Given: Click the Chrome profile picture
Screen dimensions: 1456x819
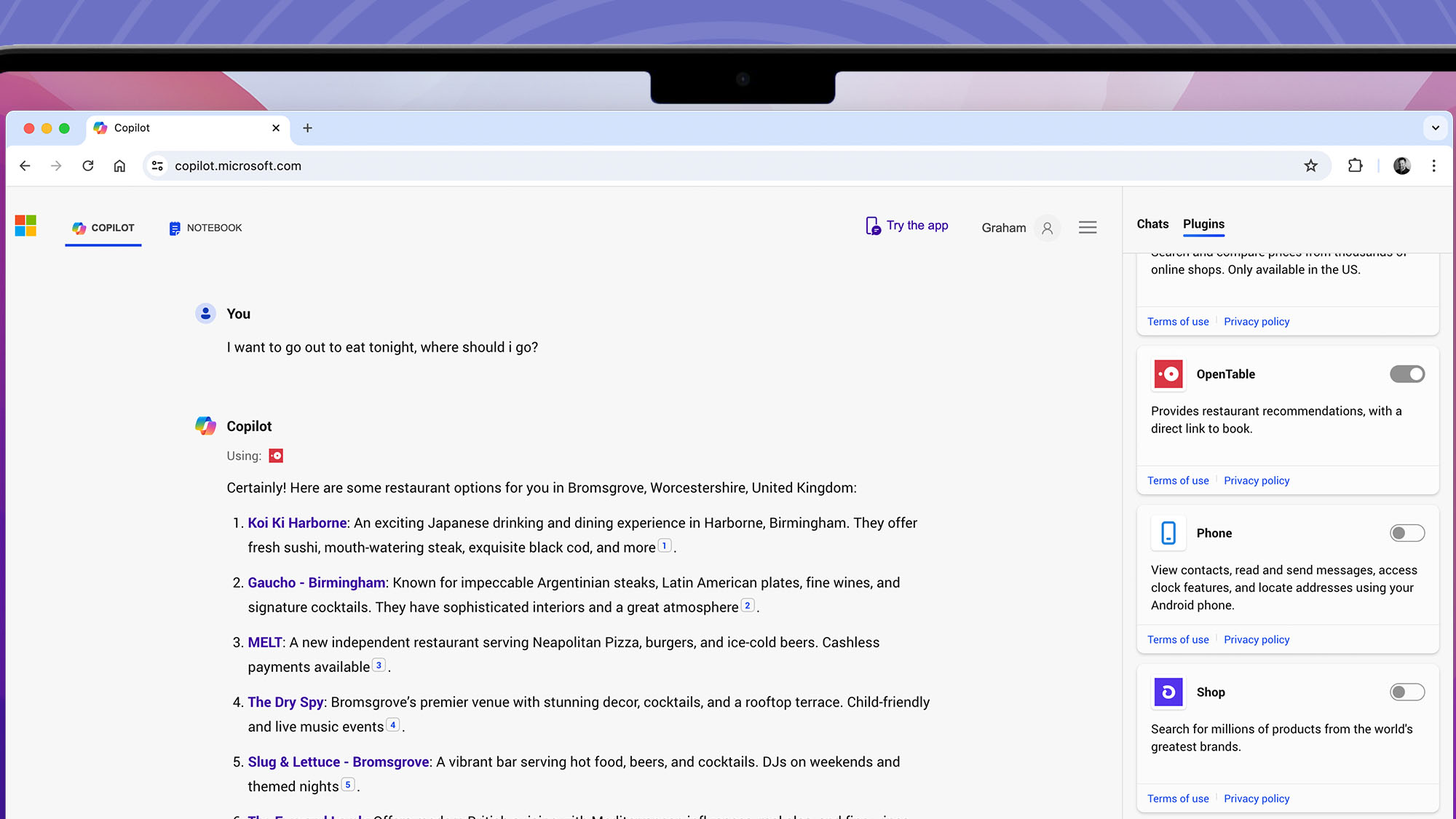Looking at the screenshot, I should tap(1401, 166).
